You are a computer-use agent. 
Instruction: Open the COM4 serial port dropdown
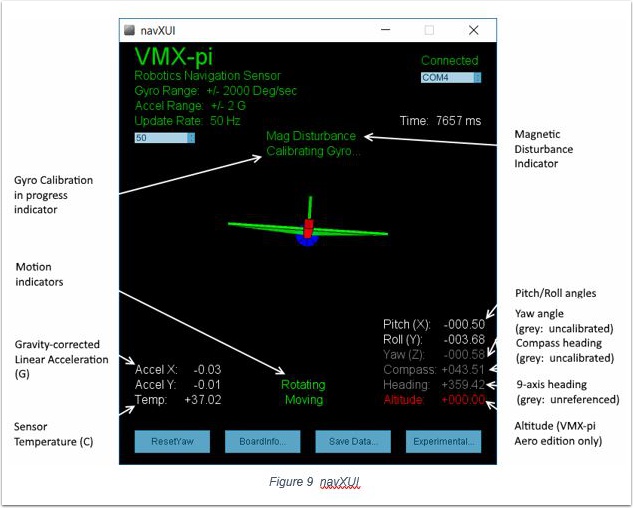pos(450,77)
